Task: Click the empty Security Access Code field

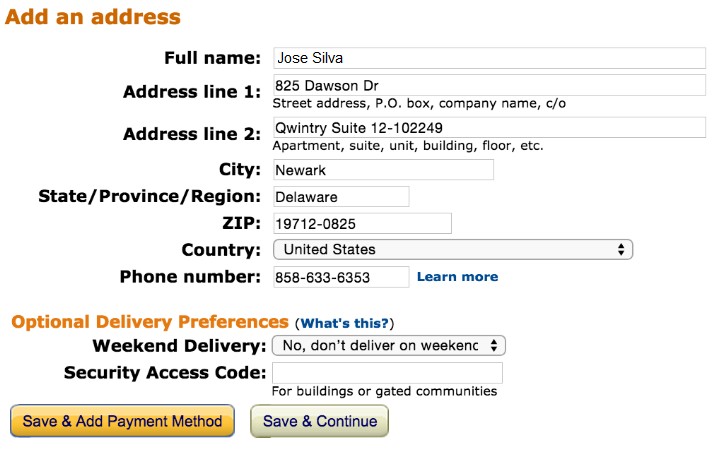Action: (387, 373)
